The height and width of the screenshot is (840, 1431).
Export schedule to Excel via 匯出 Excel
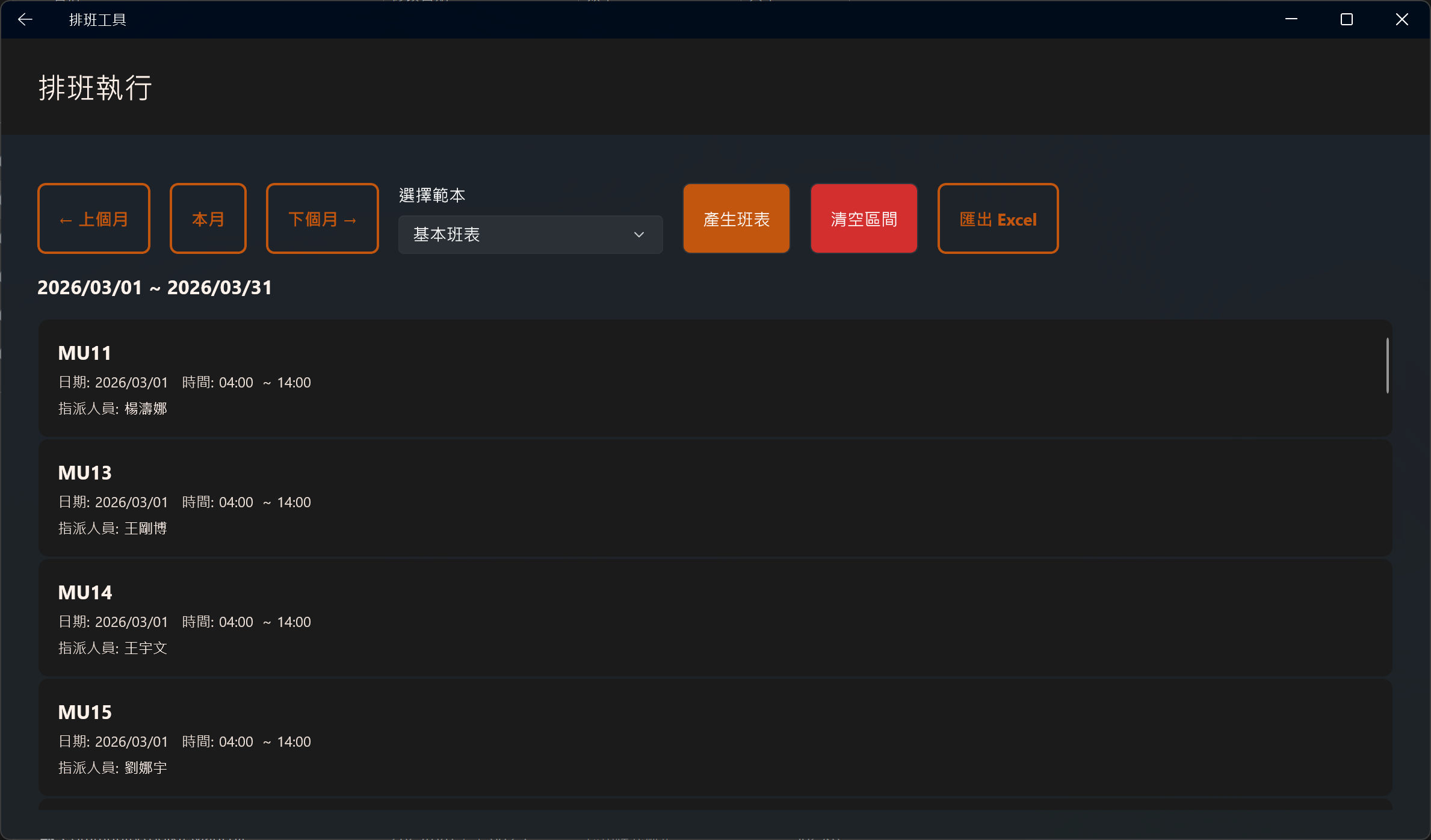998,218
